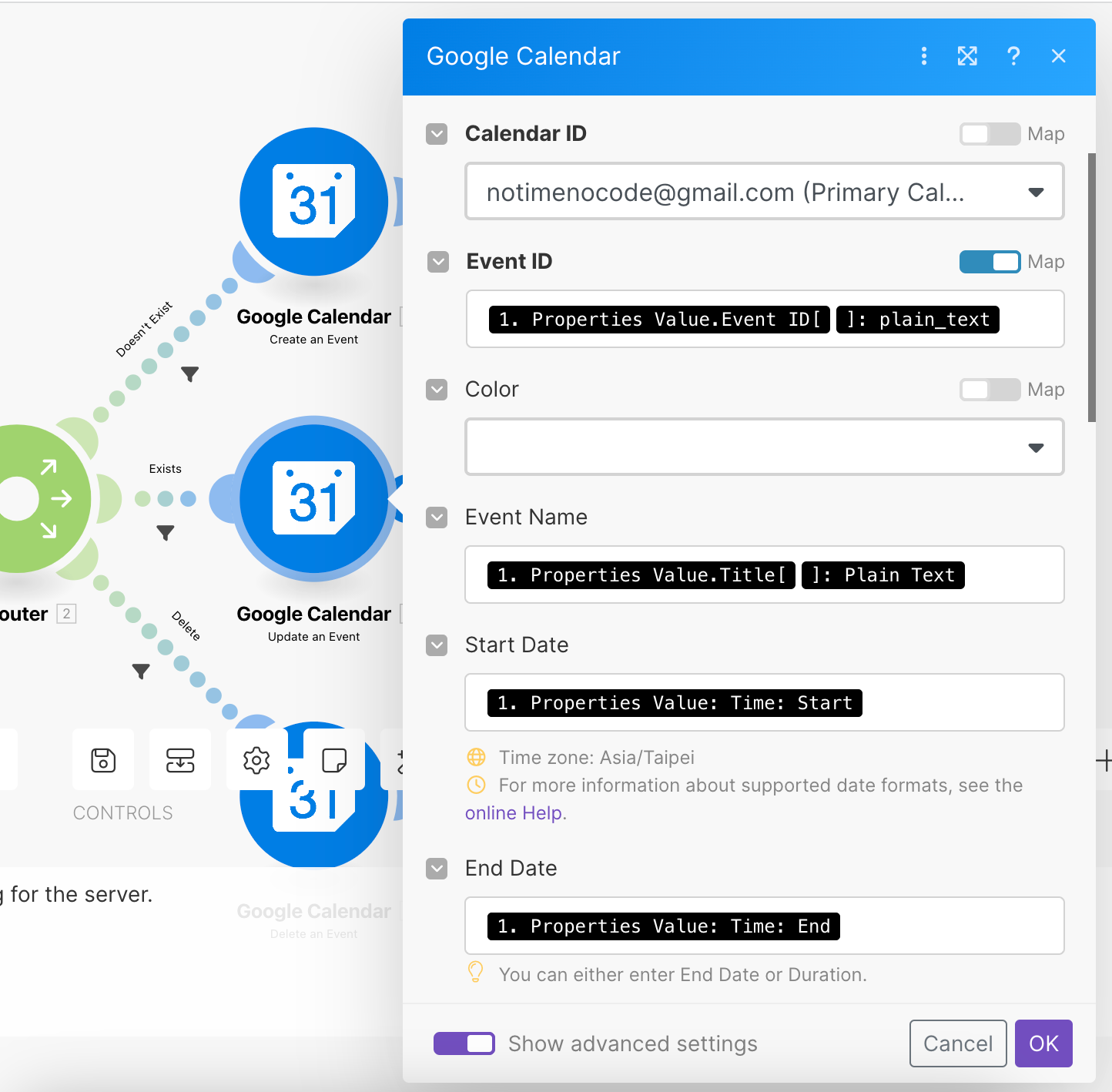Screen dimensions: 1112x1092
Task: Disable the Map toggle for Event ID
Action: [x=989, y=262]
